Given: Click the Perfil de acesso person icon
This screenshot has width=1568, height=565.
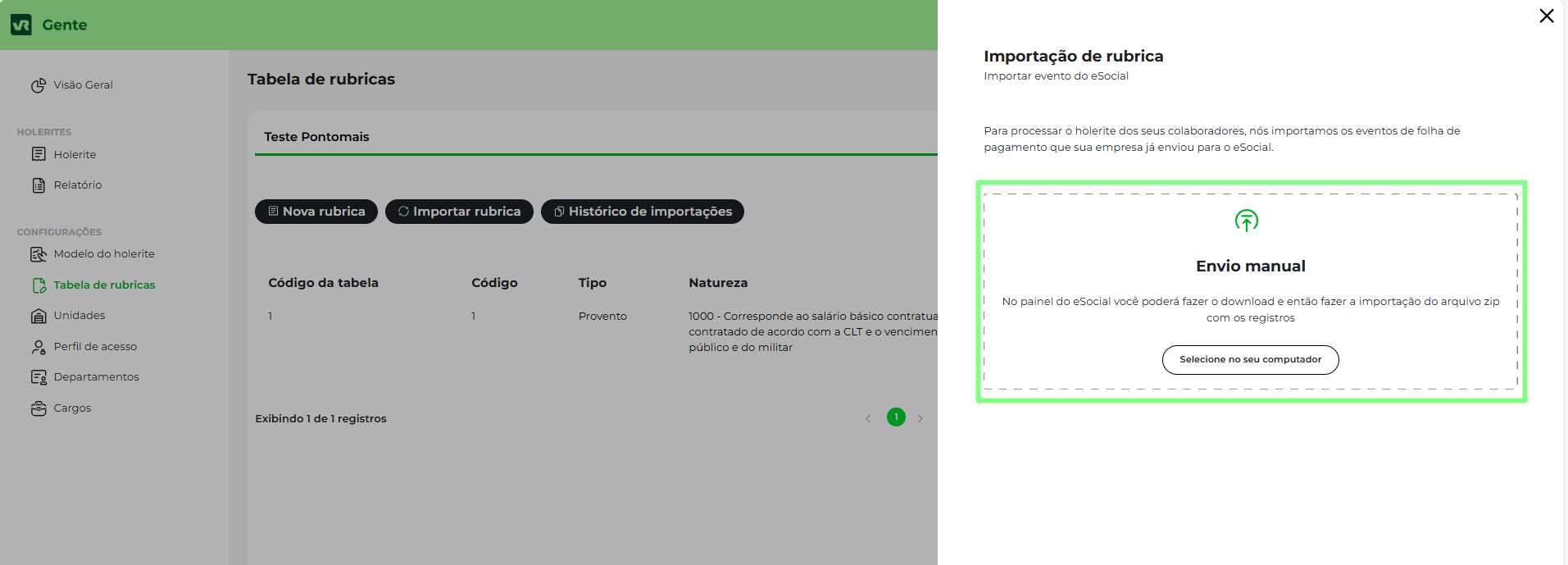Looking at the screenshot, I should tap(39, 347).
